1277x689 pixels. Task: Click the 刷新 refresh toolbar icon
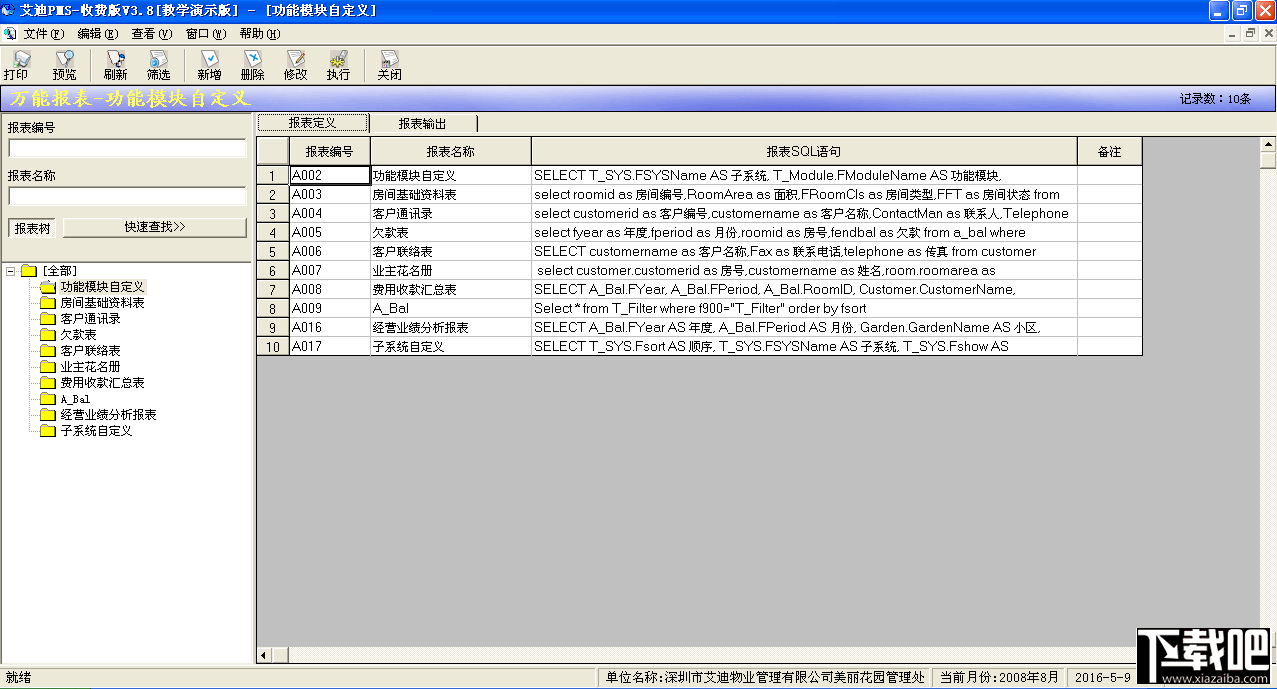115,66
